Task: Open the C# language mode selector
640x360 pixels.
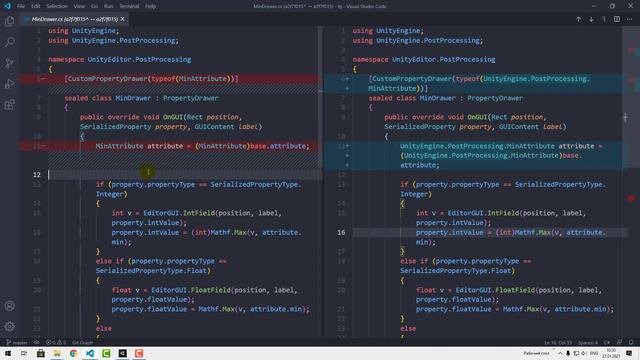Action: coord(607,342)
